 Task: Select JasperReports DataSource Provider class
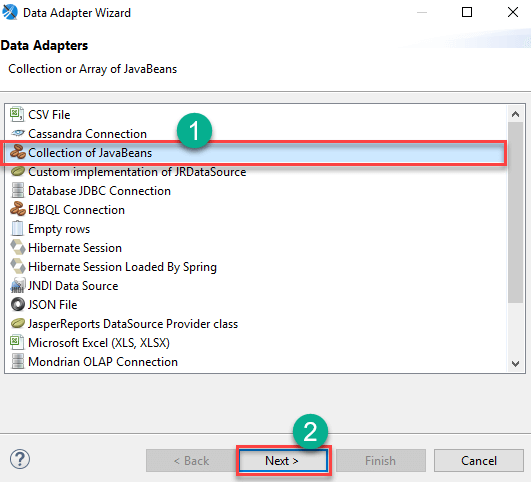[x=133, y=324]
